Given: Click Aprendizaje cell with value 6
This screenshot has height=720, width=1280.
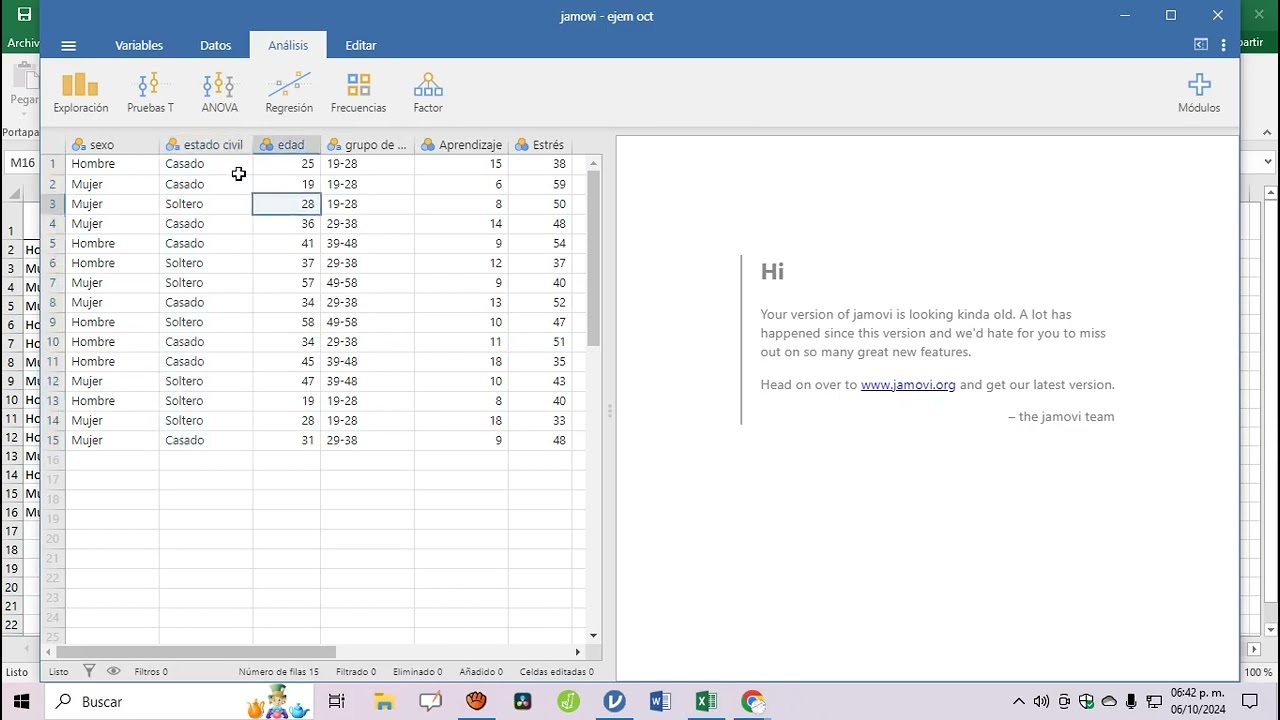Looking at the screenshot, I should [462, 184].
